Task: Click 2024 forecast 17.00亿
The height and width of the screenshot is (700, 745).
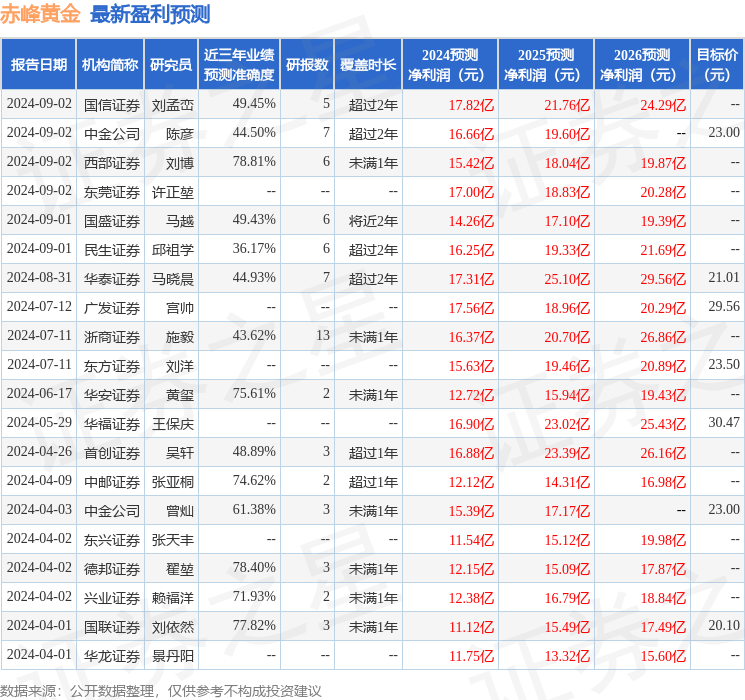Action: [471, 192]
